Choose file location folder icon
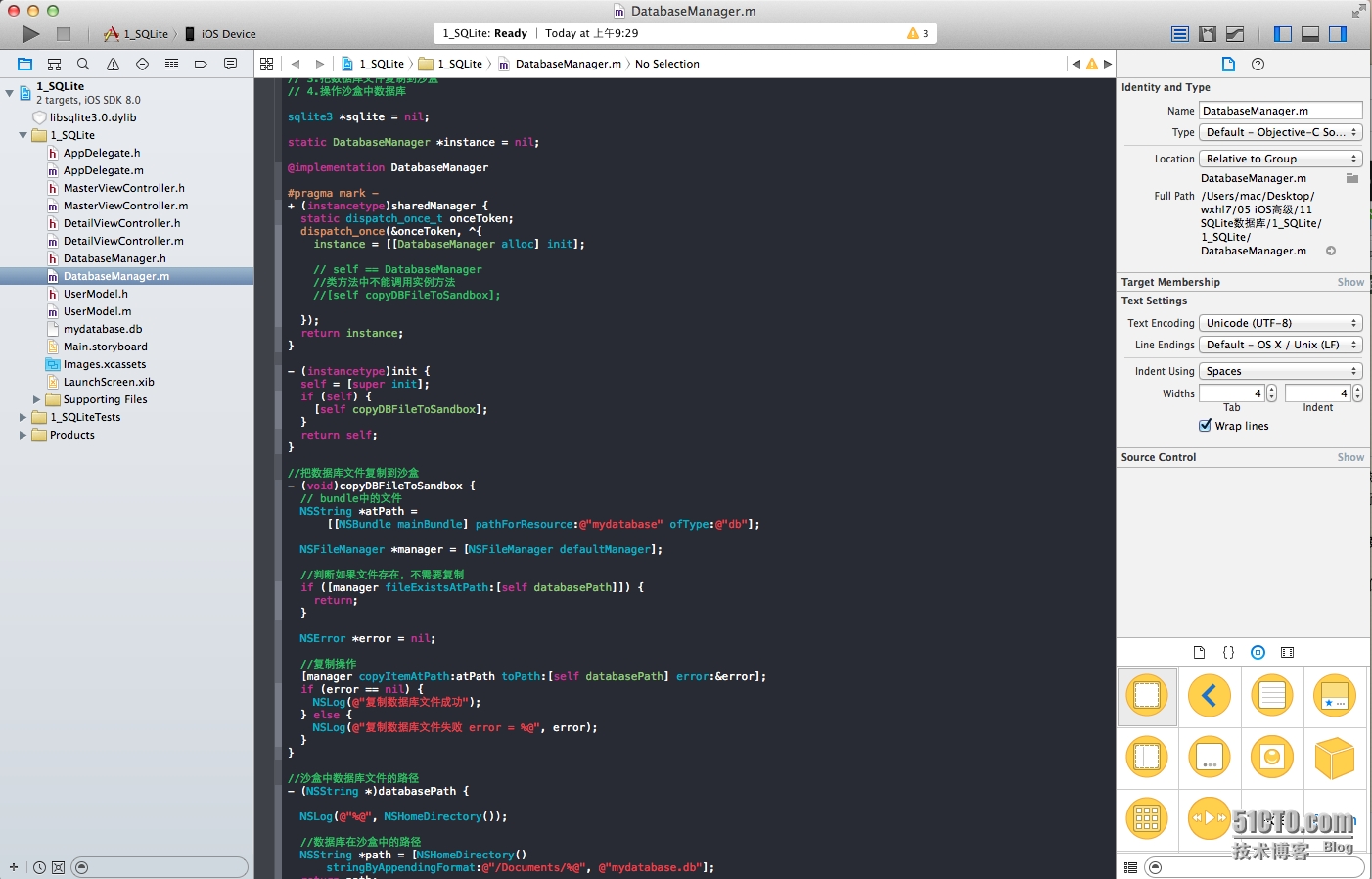The width and height of the screenshot is (1372, 879). pos(1351,178)
